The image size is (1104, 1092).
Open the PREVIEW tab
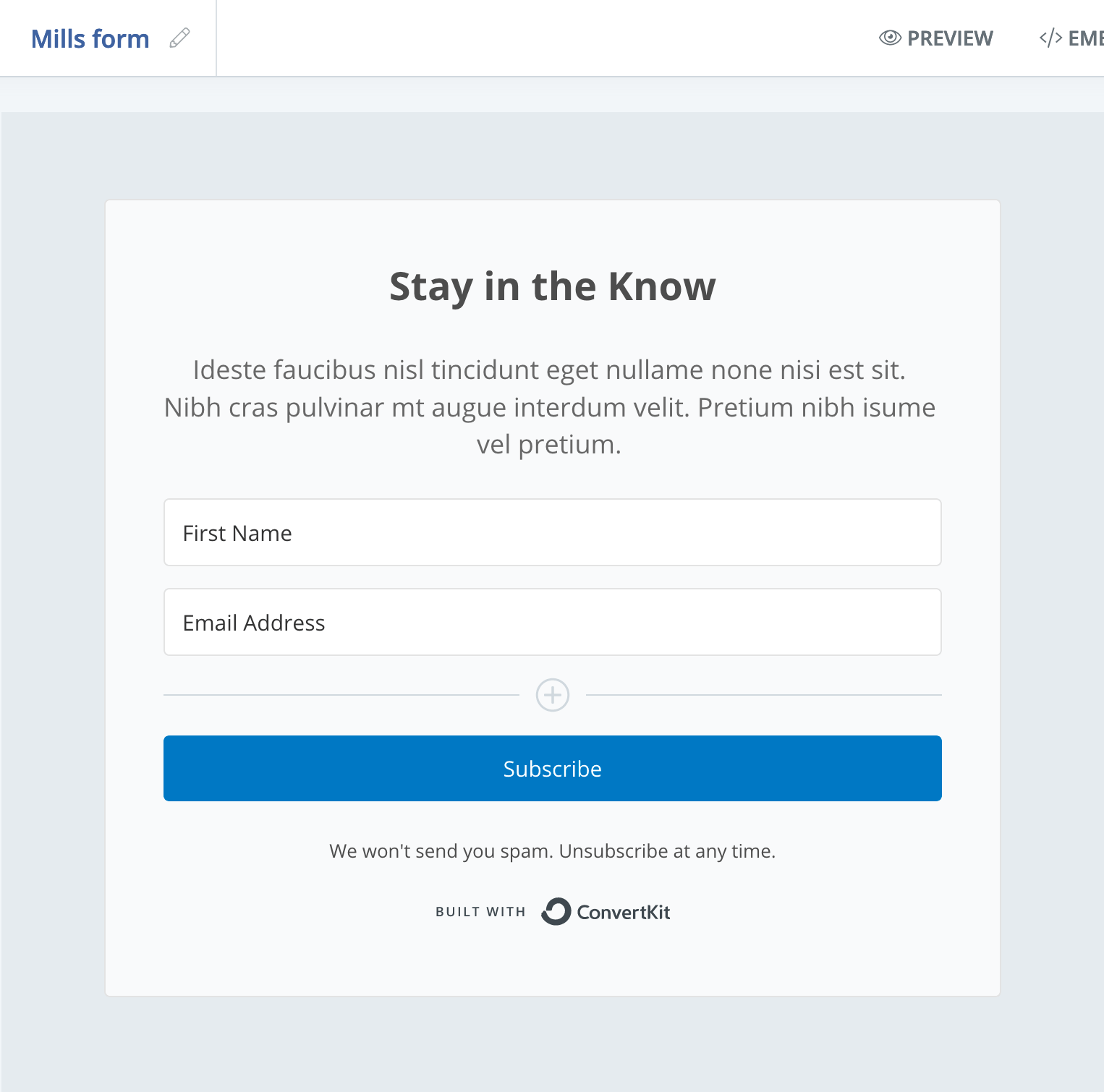click(x=936, y=38)
